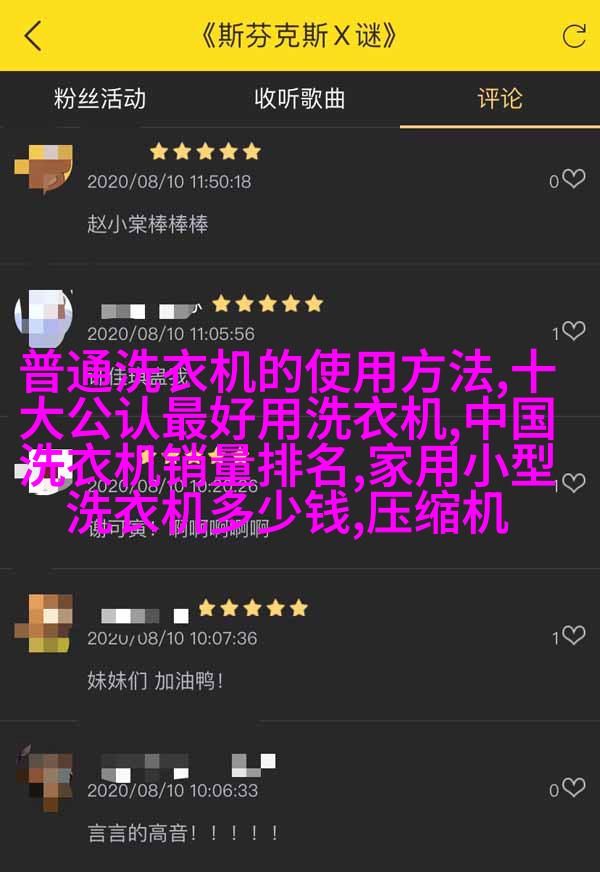Like the comment posted at 11:05:56
600x872 pixels.
click(x=573, y=331)
